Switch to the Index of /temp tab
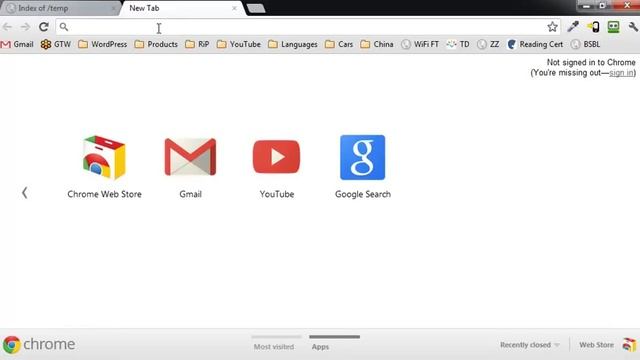 click(59, 8)
